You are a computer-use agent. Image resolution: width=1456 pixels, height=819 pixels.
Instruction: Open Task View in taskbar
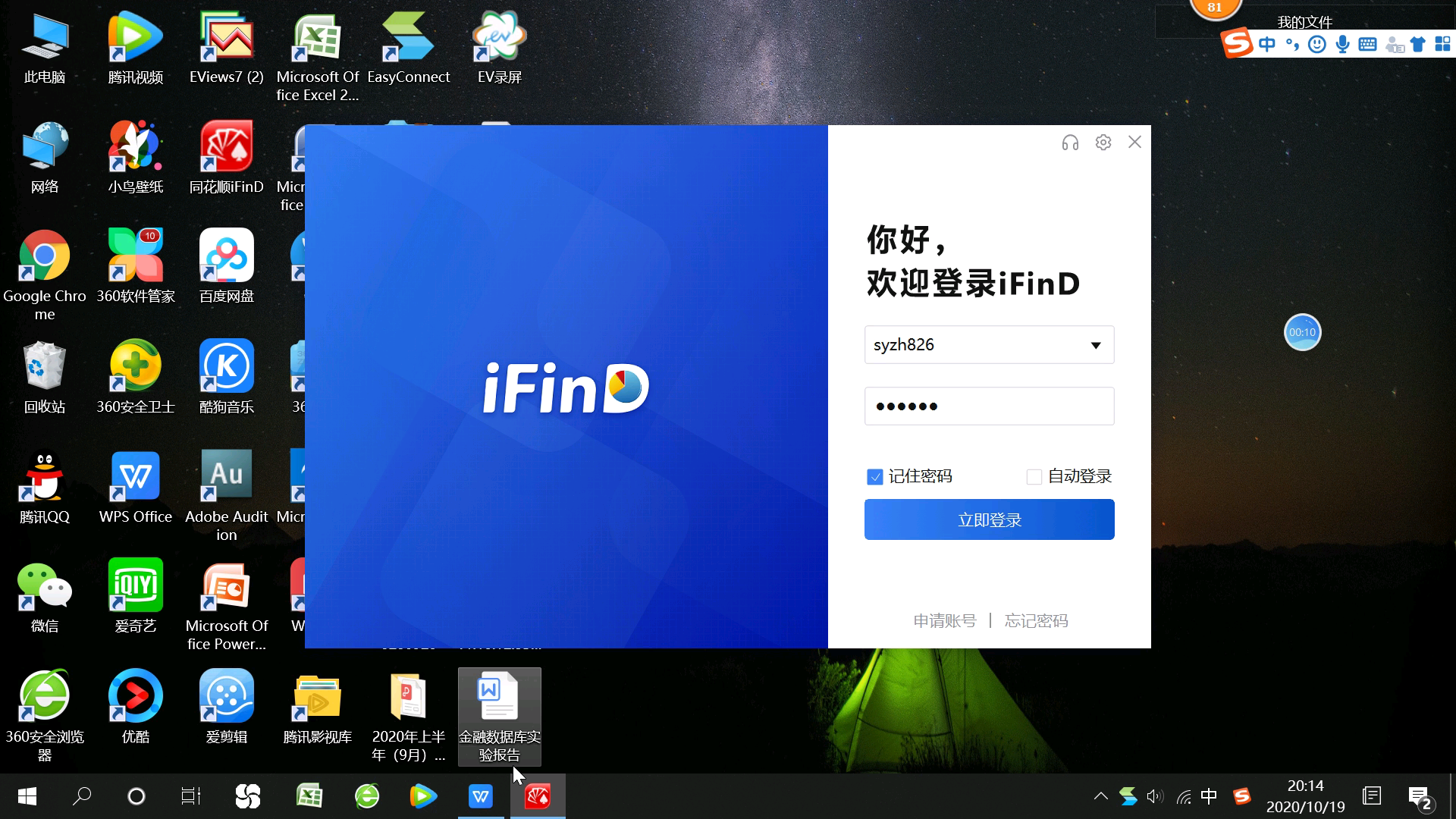(x=191, y=796)
